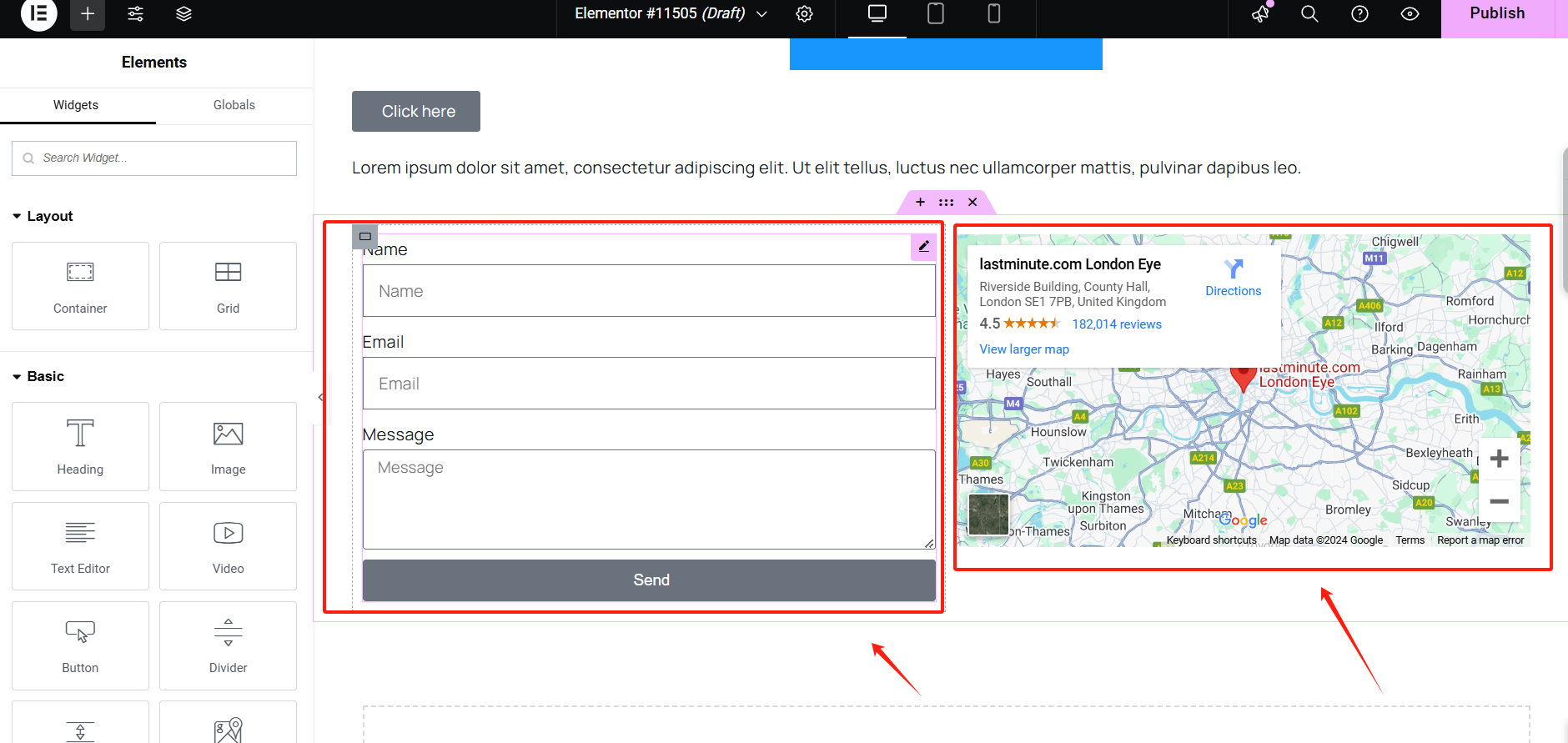Image resolution: width=1568 pixels, height=743 pixels.
Task: Switch to tablet responsive view
Action: [936, 14]
